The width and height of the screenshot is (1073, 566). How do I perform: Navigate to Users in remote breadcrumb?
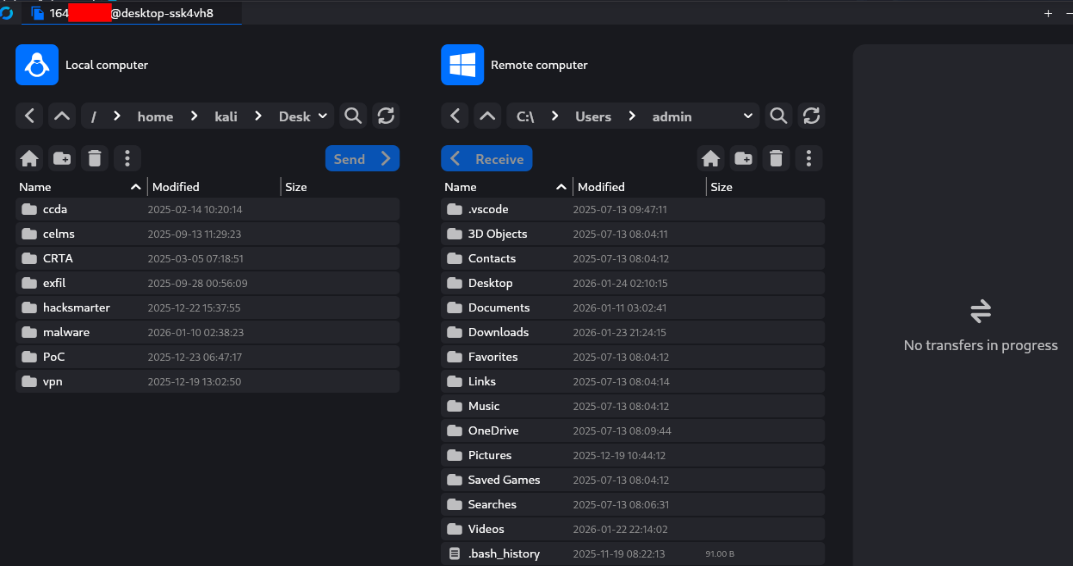[x=593, y=117]
